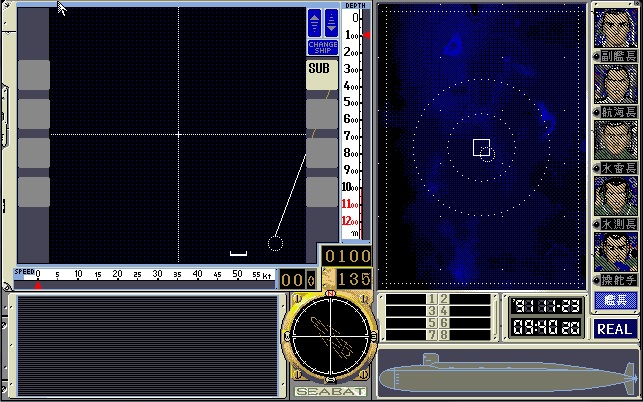
Task: Select the sonar officer portrait (水測長)
Action: point(614,196)
